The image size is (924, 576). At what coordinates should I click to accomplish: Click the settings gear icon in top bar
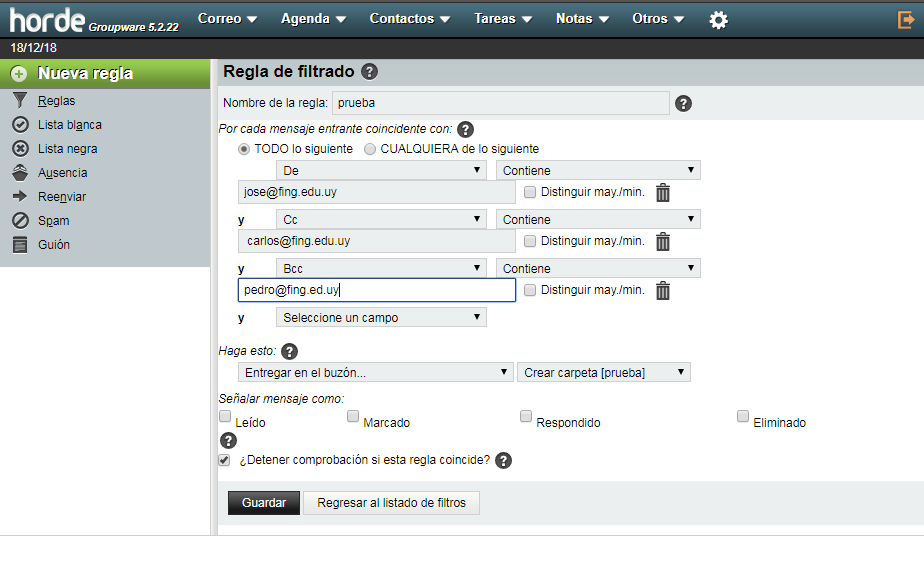(x=718, y=19)
